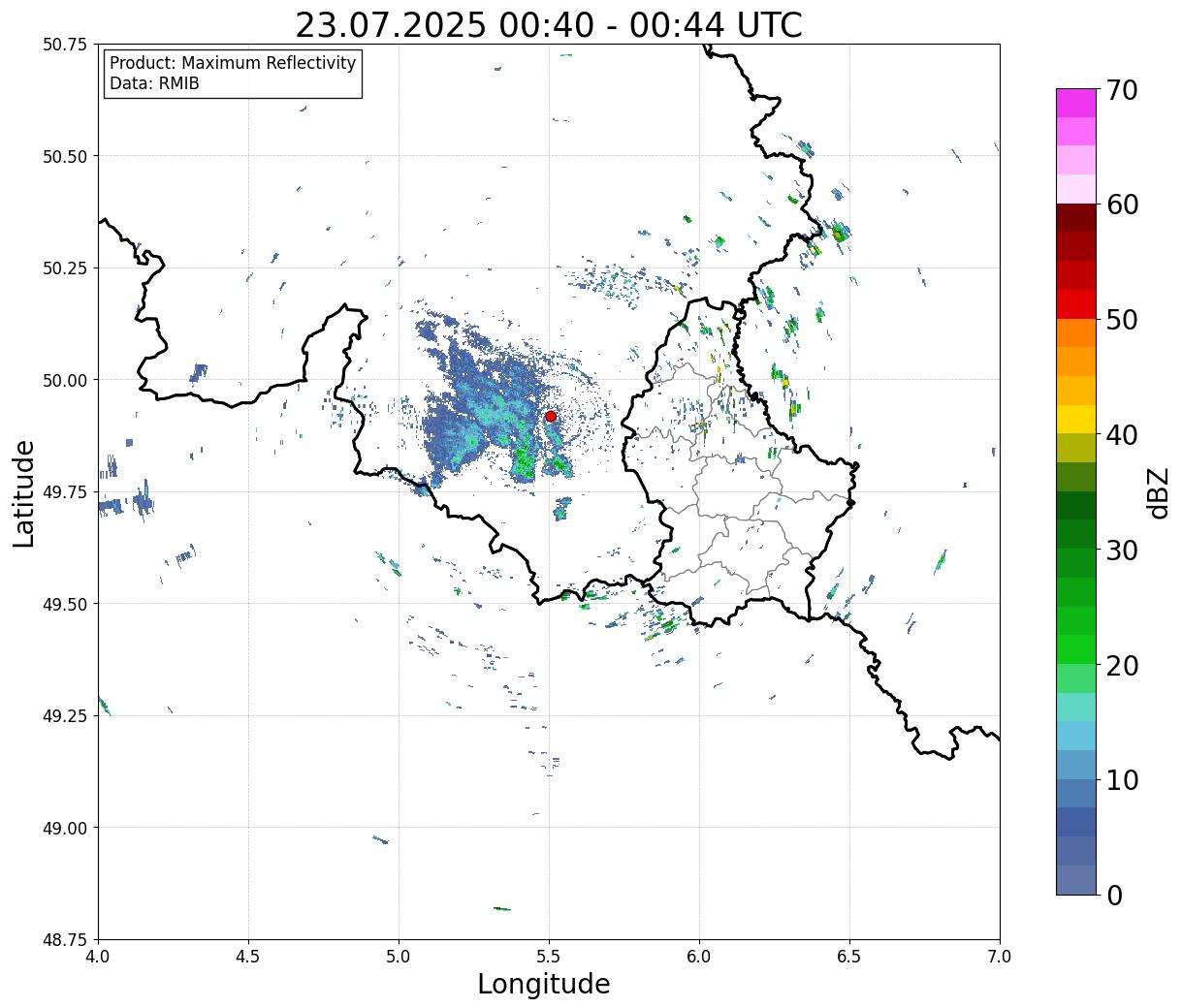Click the 'Longitude' axis label
Viewport: 1182px width, 1008px height.
pyautogui.click(x=544, y=984)
